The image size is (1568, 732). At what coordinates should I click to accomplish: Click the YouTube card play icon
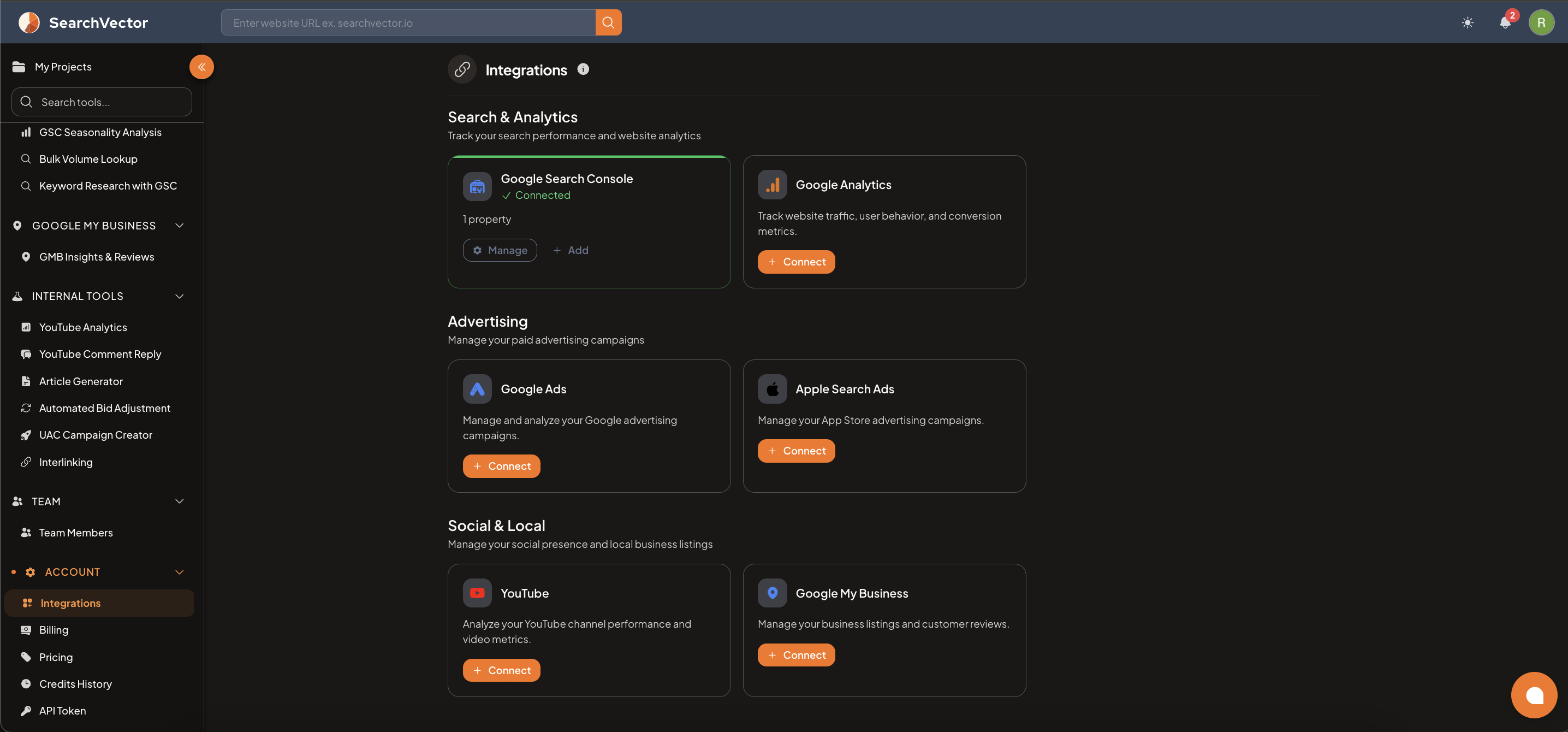477,593
